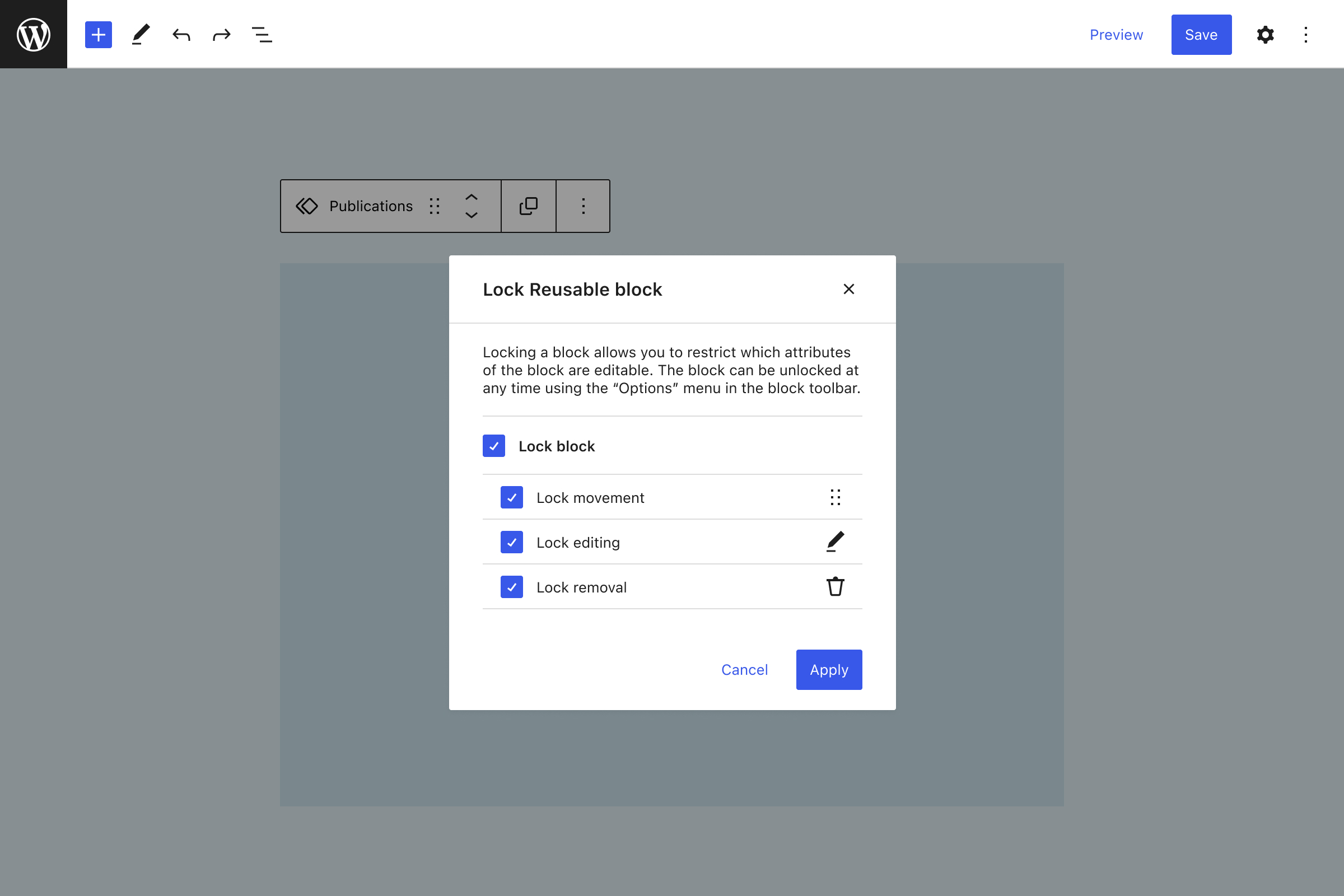Move block down with chevron
The height and width of the screenshot is (896, 1344).
pos(471,215)
